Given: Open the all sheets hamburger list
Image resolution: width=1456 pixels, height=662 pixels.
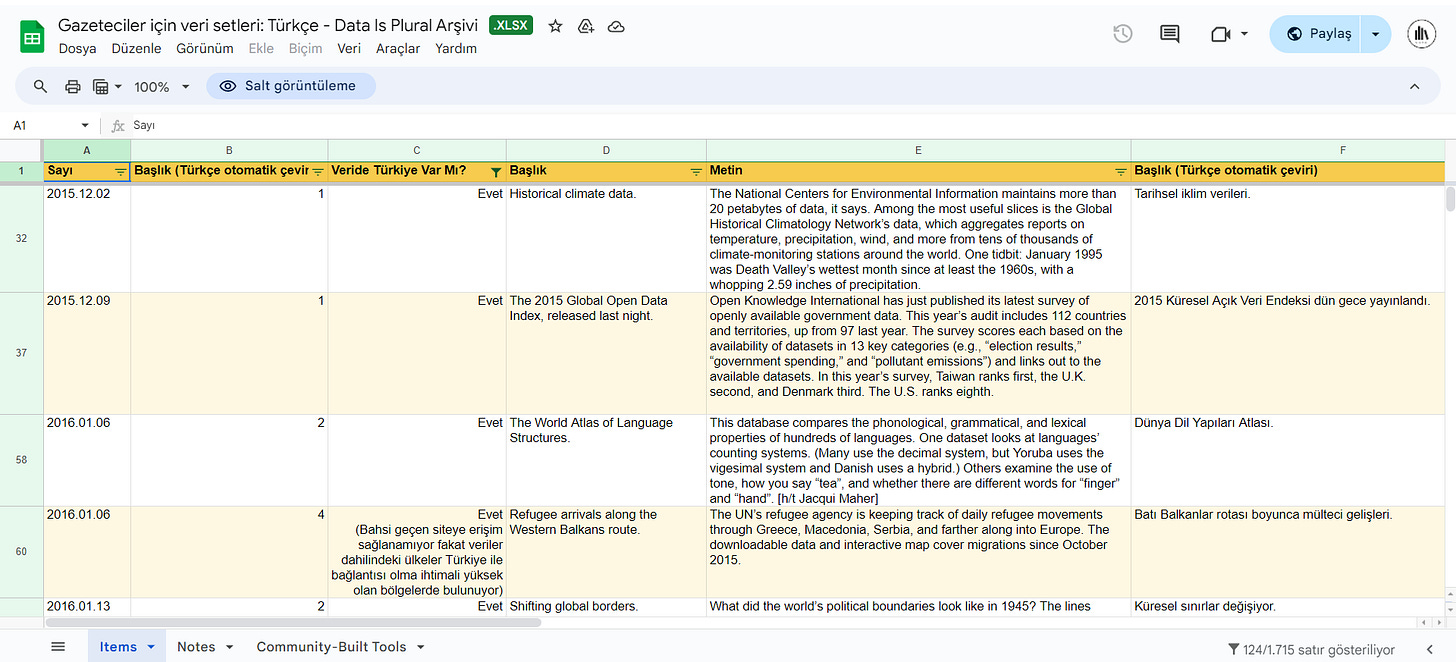Looking at the screenshot, I should [x=58, y=647].
